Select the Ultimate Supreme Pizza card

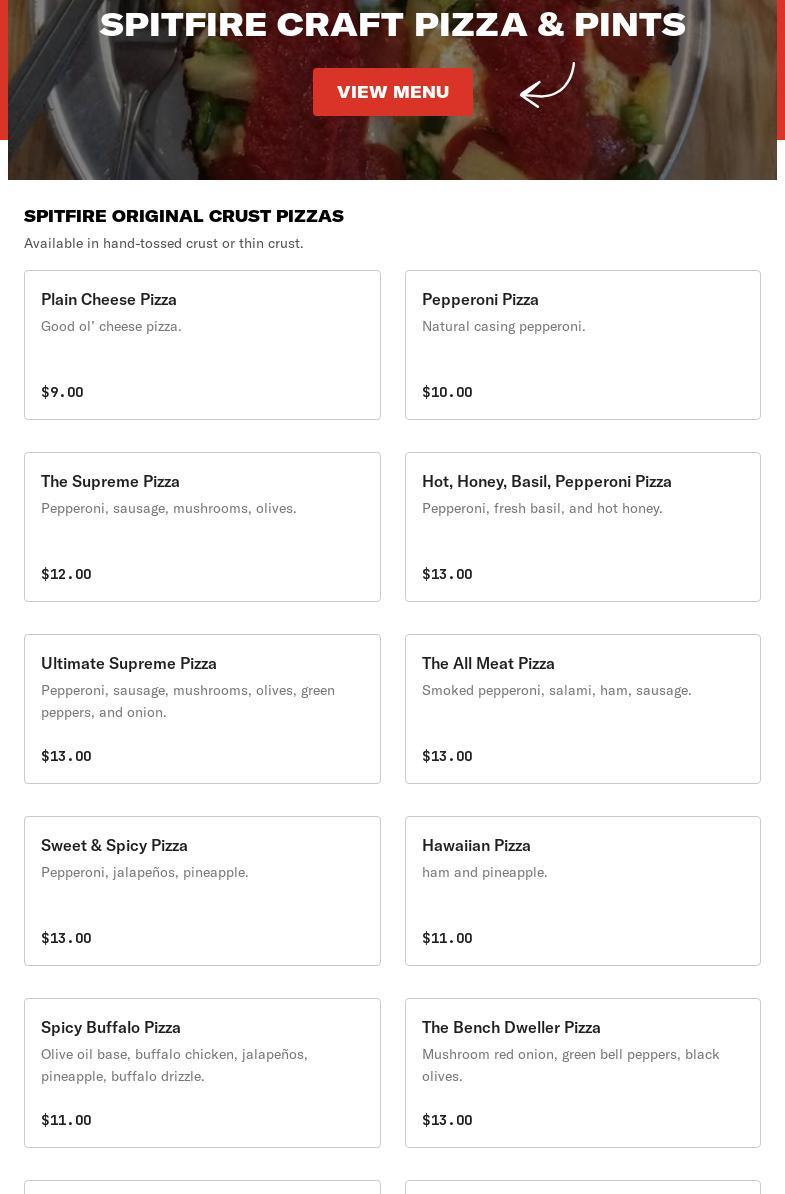click(202, 709)
